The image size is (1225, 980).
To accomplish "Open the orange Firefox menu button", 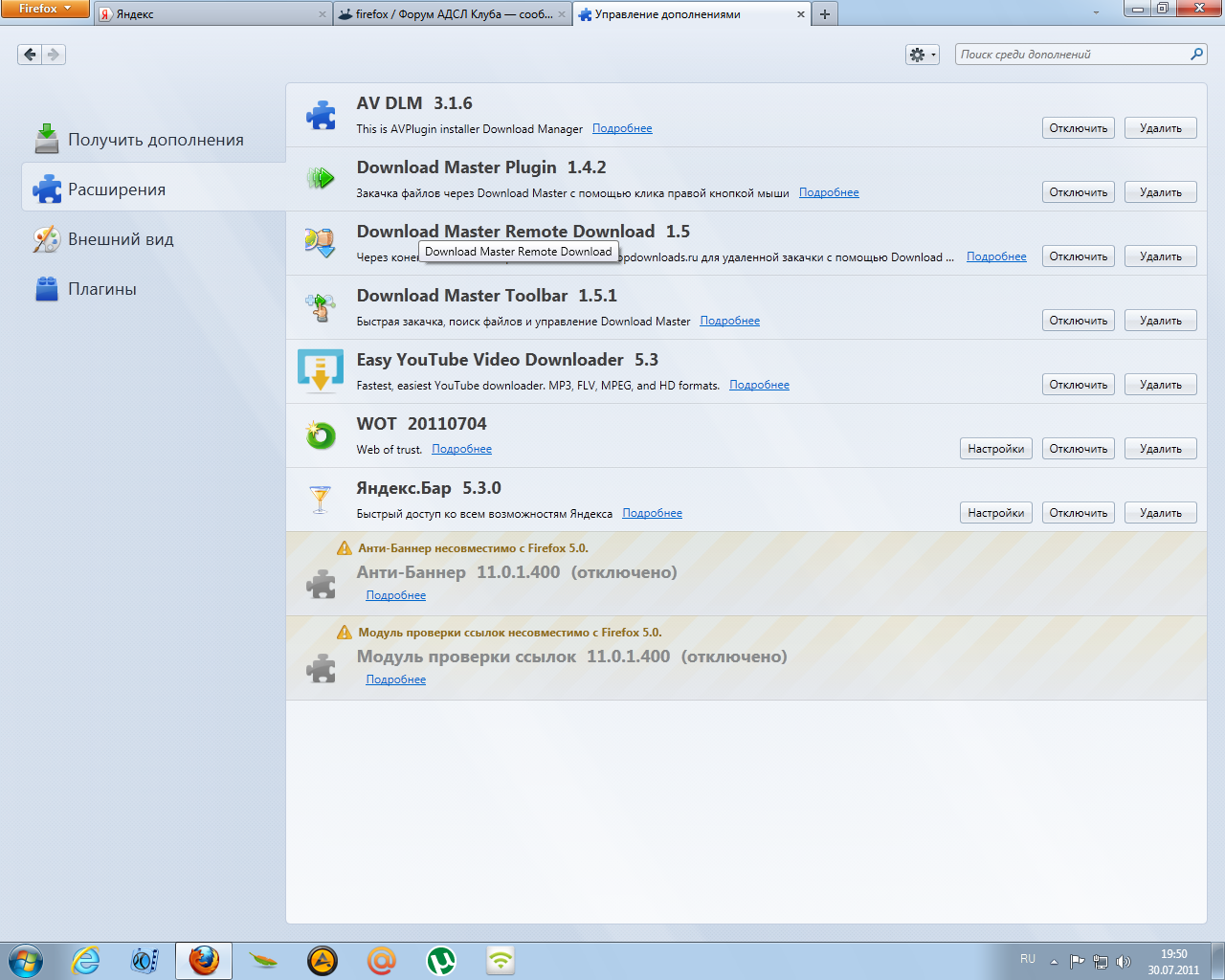I will (x=45, y=9).
